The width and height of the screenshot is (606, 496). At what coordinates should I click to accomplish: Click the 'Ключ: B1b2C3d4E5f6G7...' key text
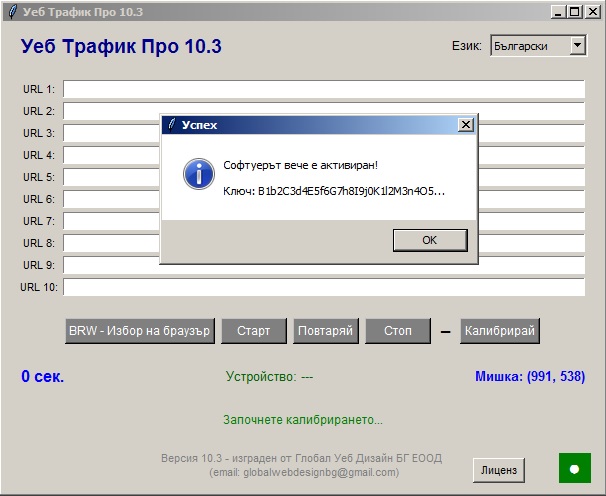[334, 191]
